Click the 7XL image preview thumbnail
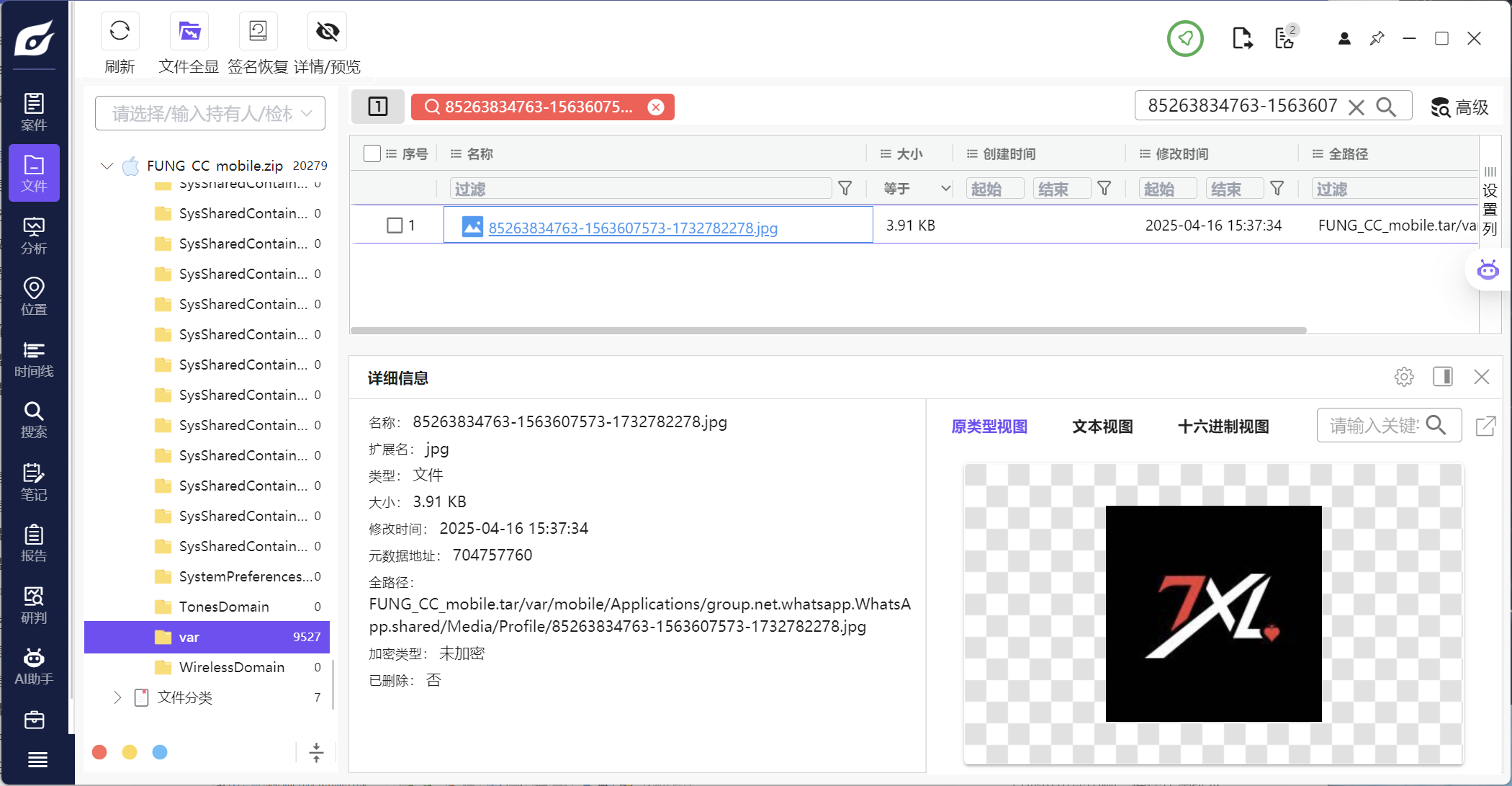The height and width of the screenshot is (786, 1512). pyautogui.click(x=1213, y=613)
